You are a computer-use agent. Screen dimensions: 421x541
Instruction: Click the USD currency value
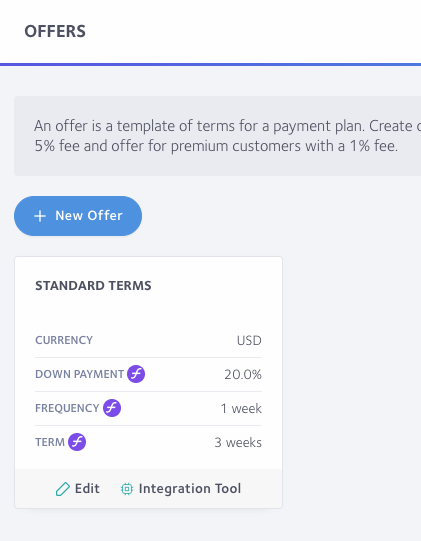point(249,341)
